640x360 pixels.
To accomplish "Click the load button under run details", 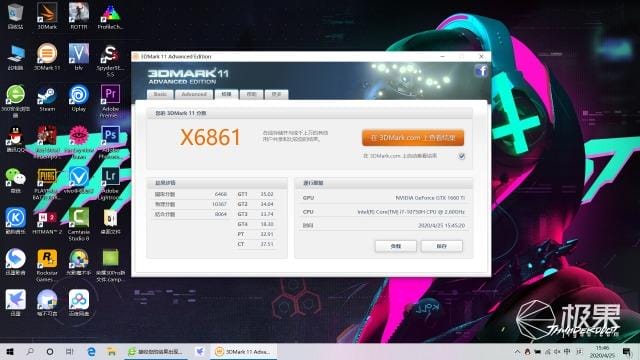I will 396,246.
